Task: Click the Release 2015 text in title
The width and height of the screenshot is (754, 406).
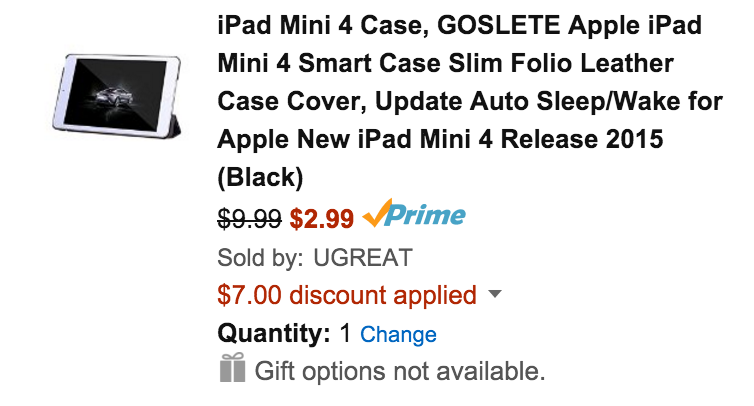Action: click(x=582, y=140)
